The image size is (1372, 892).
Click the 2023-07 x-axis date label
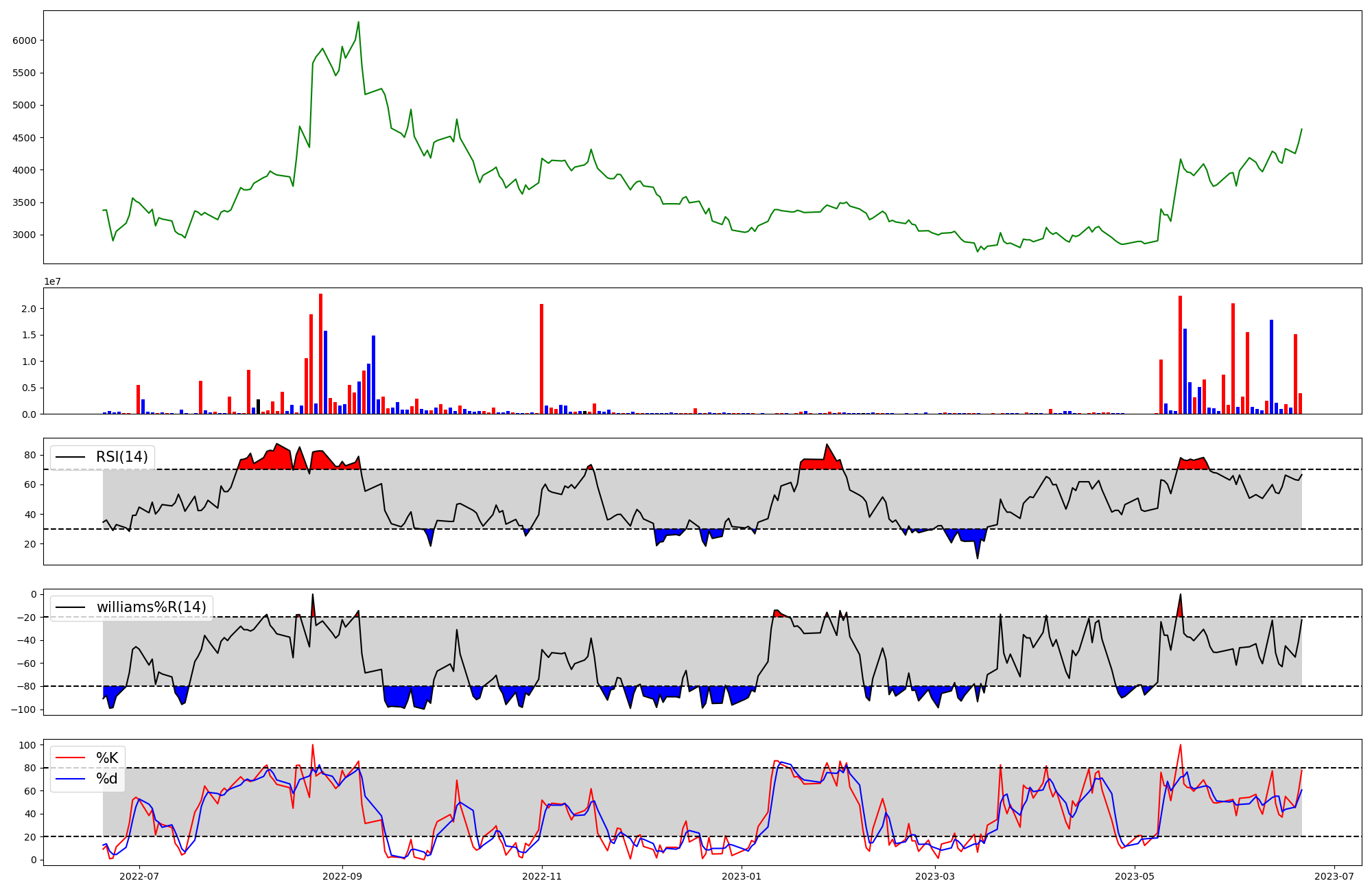click(1334, 876)
